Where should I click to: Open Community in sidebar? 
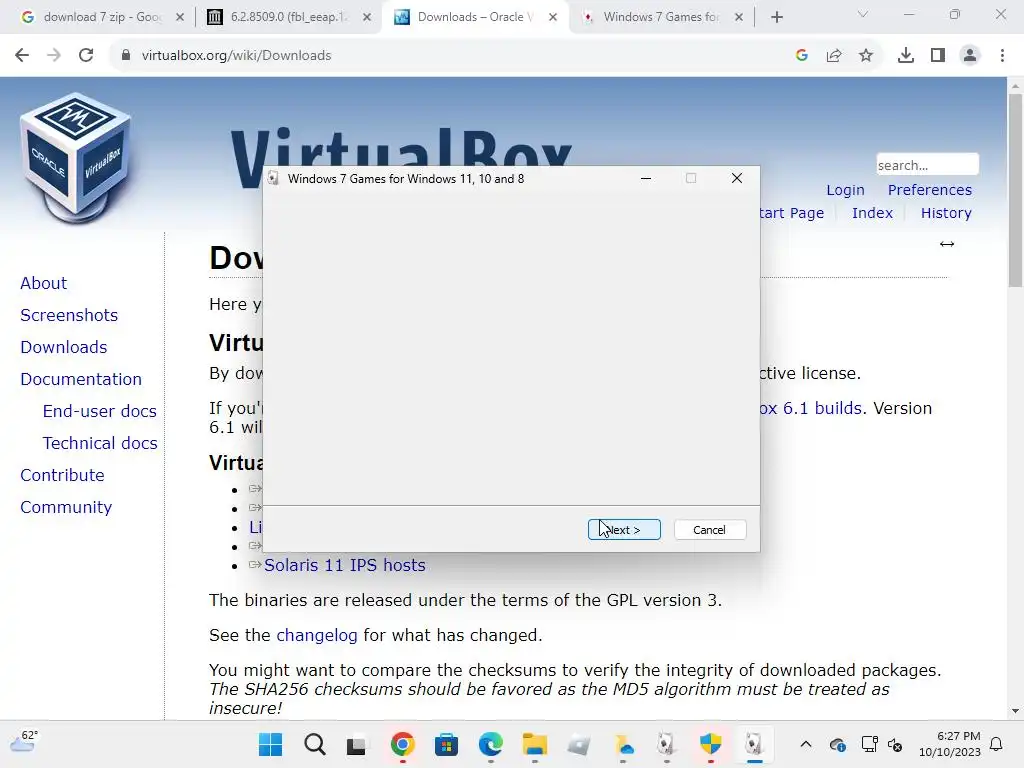coord(66,507)
